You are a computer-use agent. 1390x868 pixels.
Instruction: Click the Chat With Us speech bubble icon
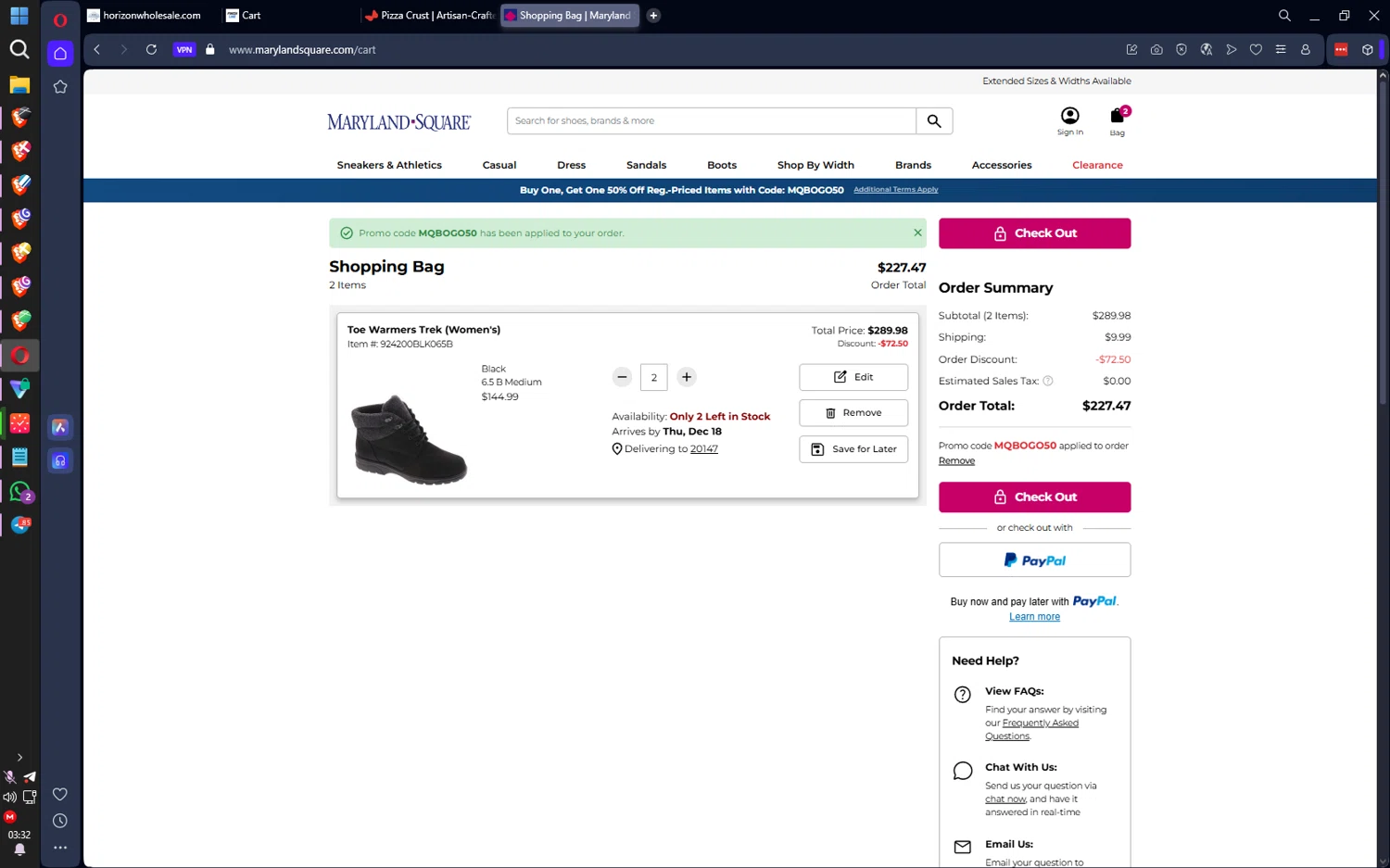[x=963, y=771]
